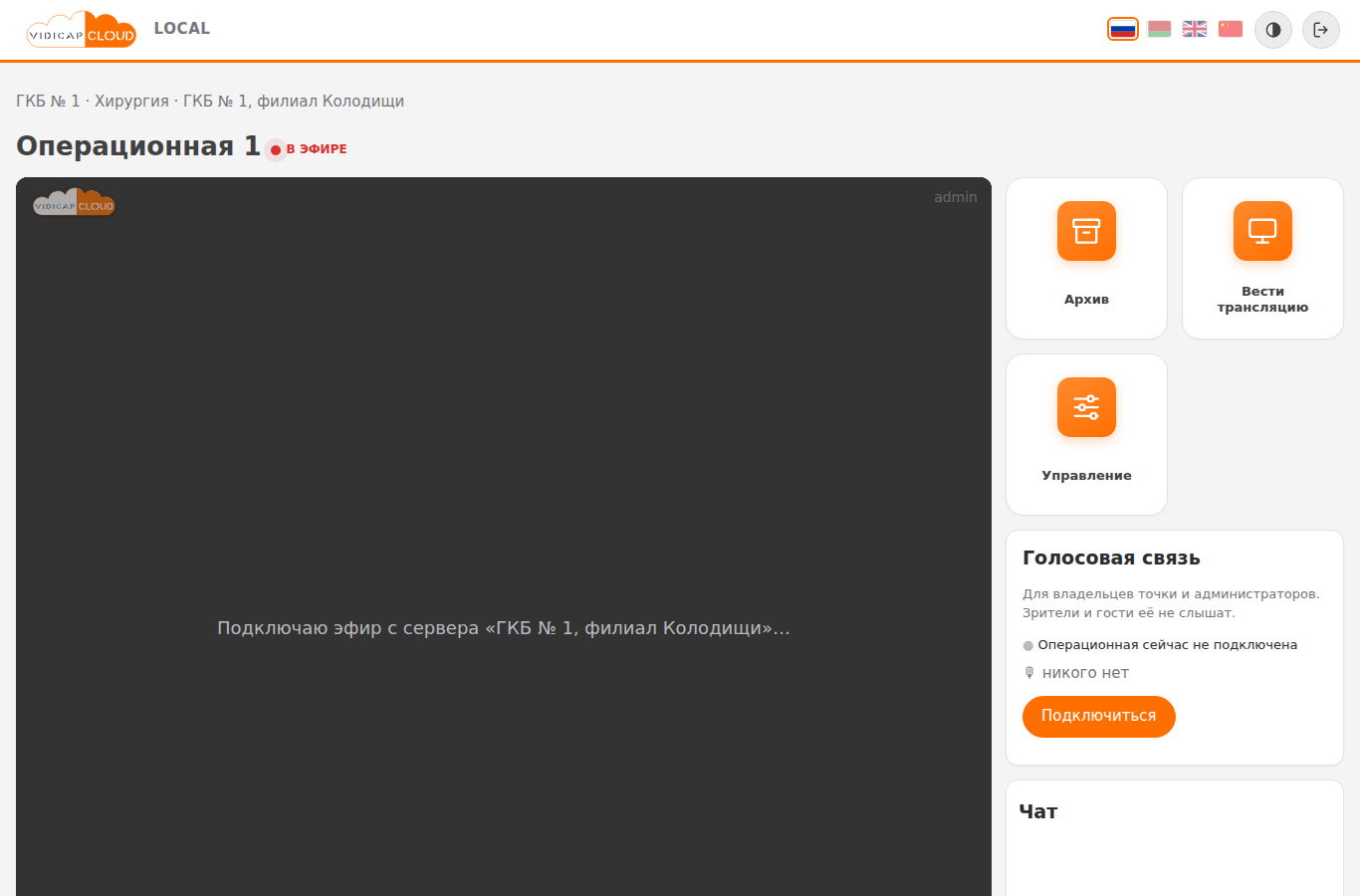
Task: Click the logout icon button
Action: [x=1321, y=30]
